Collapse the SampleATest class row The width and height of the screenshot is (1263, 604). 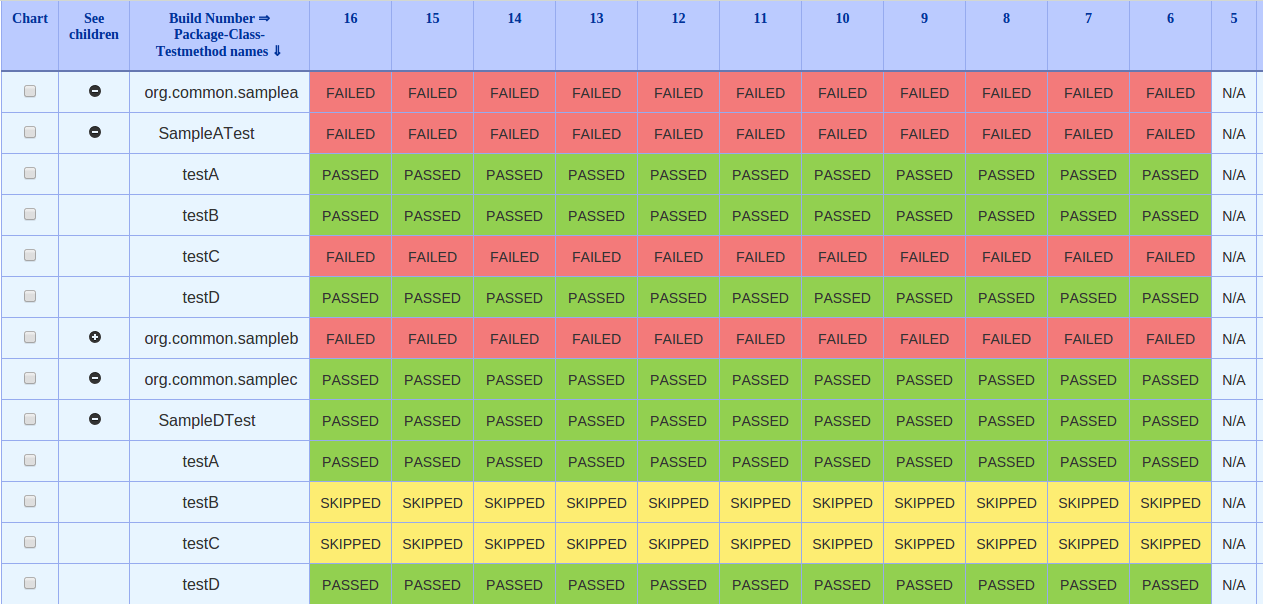coord(94,132)
